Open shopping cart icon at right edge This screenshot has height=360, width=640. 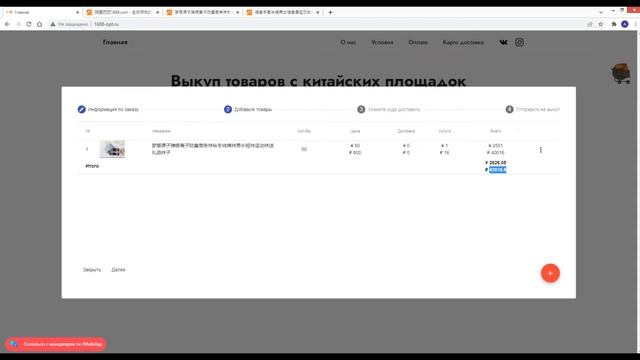pyautogui.click(x=621, y=73)
